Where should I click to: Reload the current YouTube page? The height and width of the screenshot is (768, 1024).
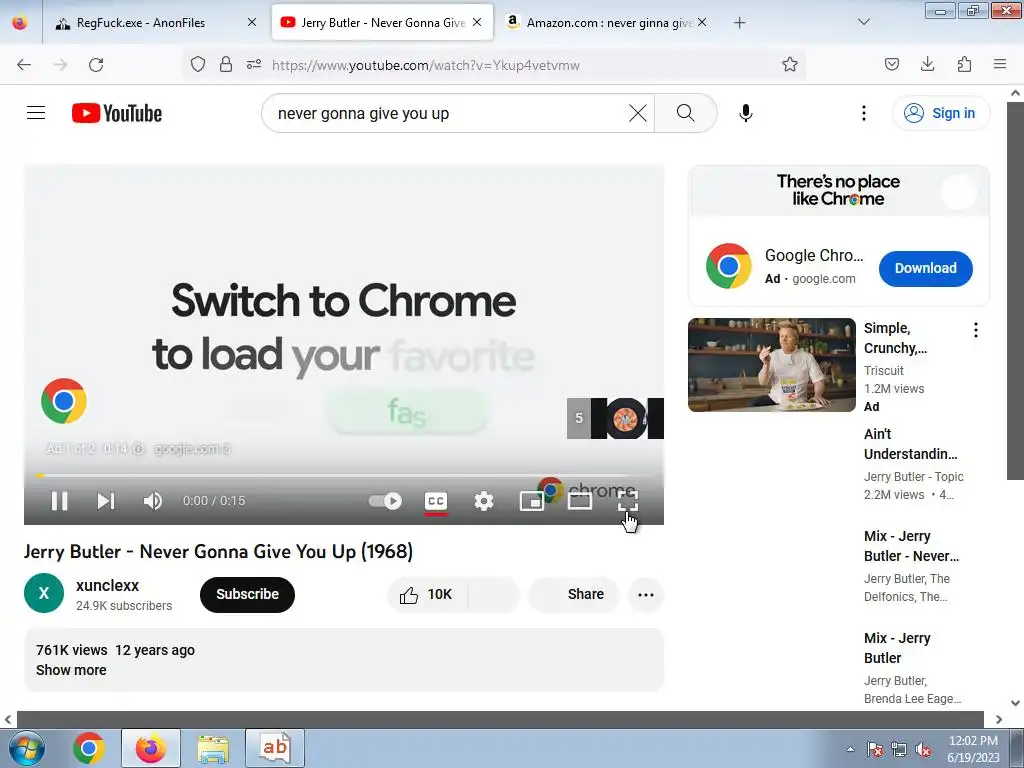click(96, 65)
